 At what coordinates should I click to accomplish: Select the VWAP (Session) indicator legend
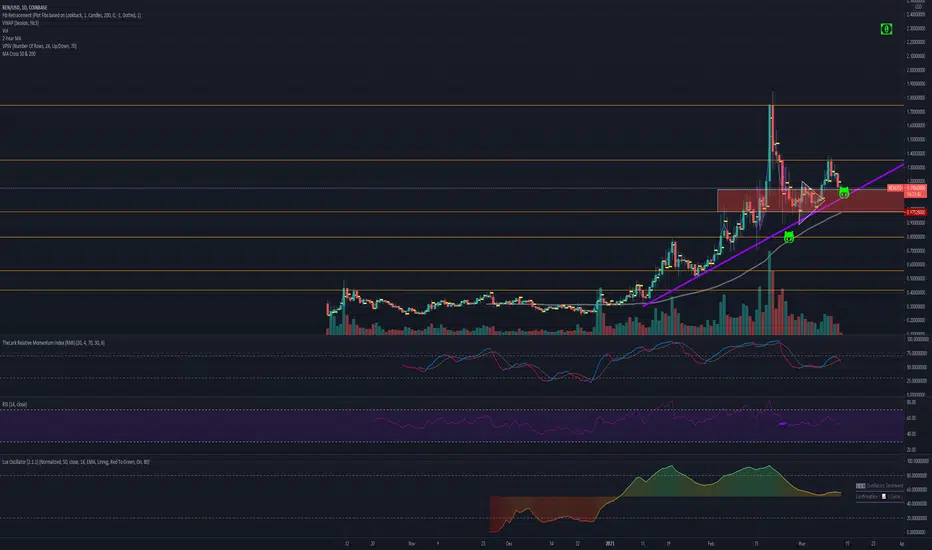coord(20,23)
